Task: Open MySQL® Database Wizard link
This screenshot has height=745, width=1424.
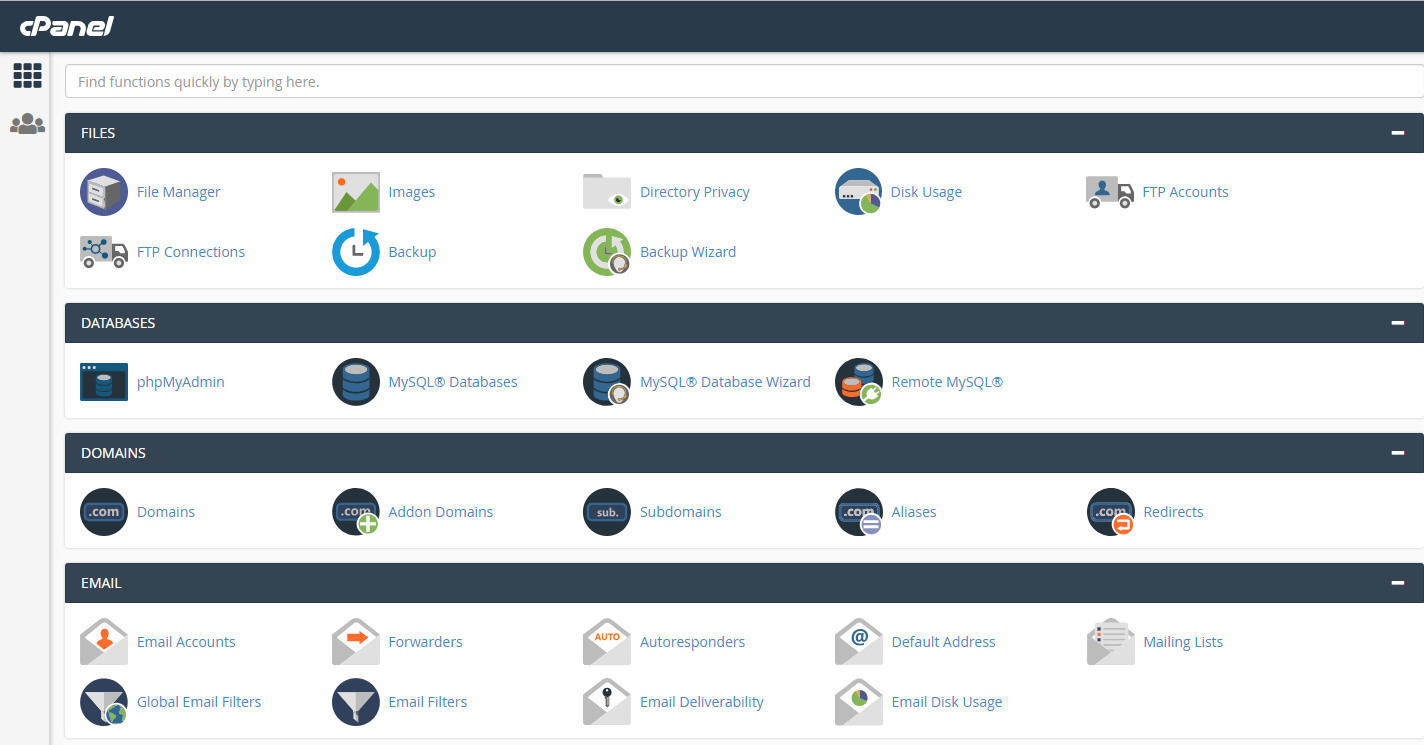Action: point(725,382)
